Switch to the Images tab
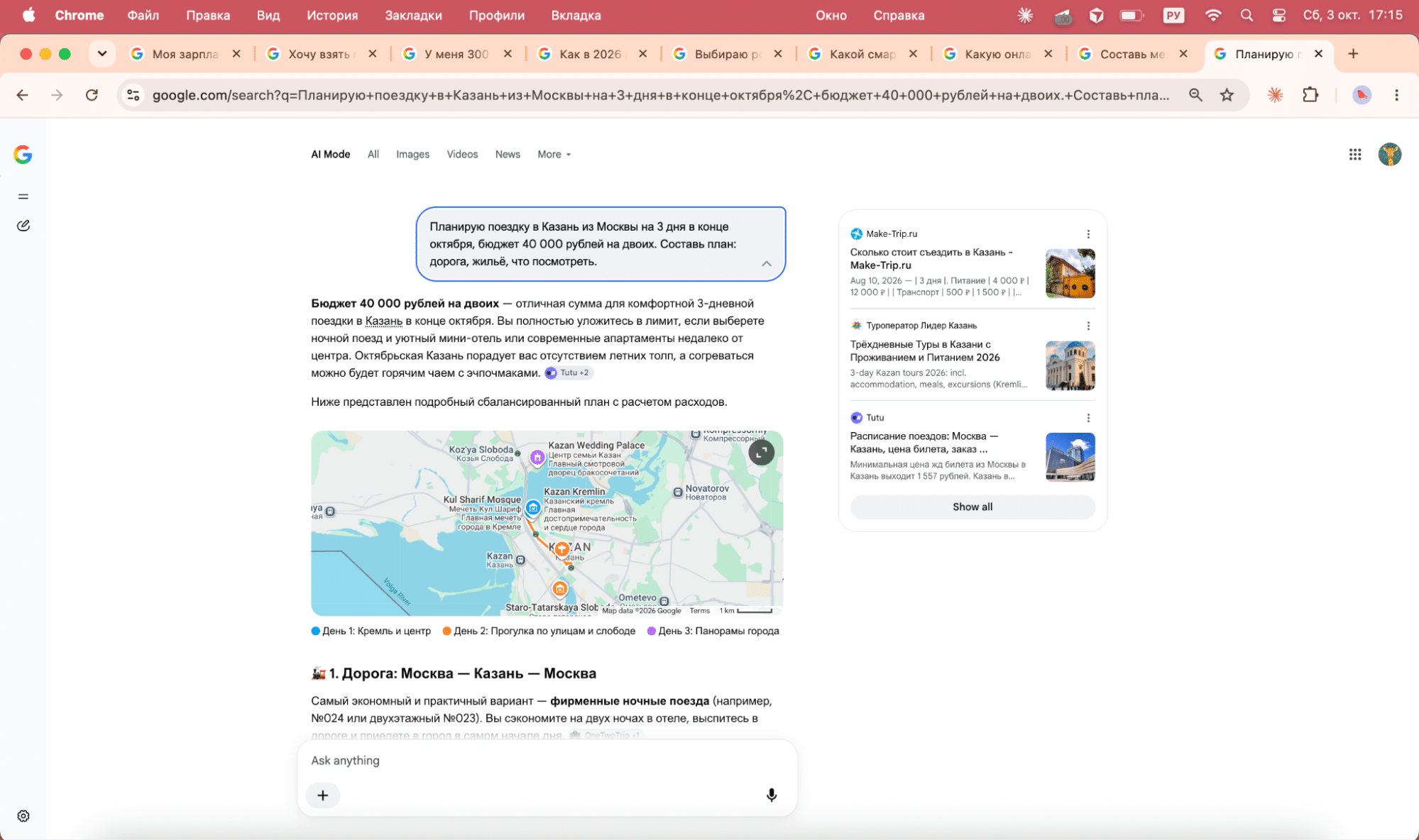 point(412,154)
